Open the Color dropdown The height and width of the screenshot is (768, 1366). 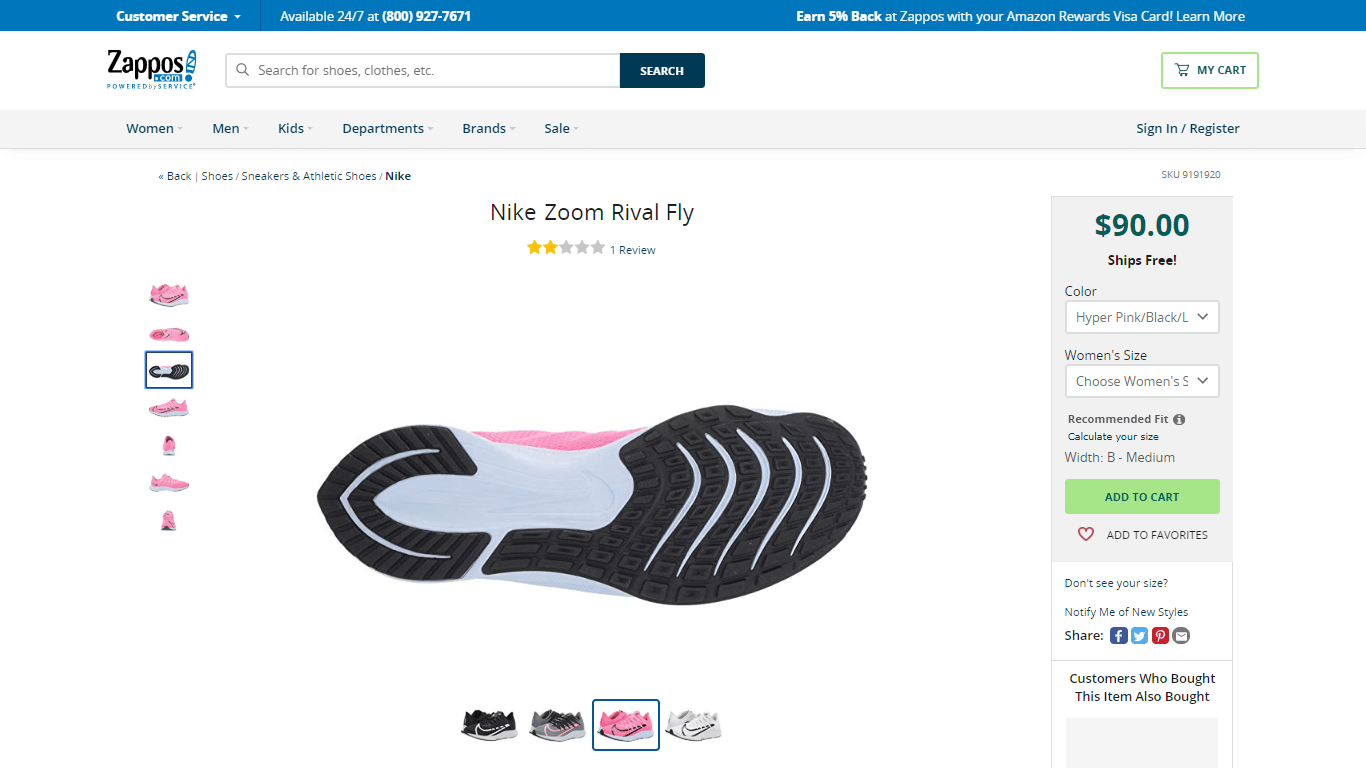pos(1142,317)
